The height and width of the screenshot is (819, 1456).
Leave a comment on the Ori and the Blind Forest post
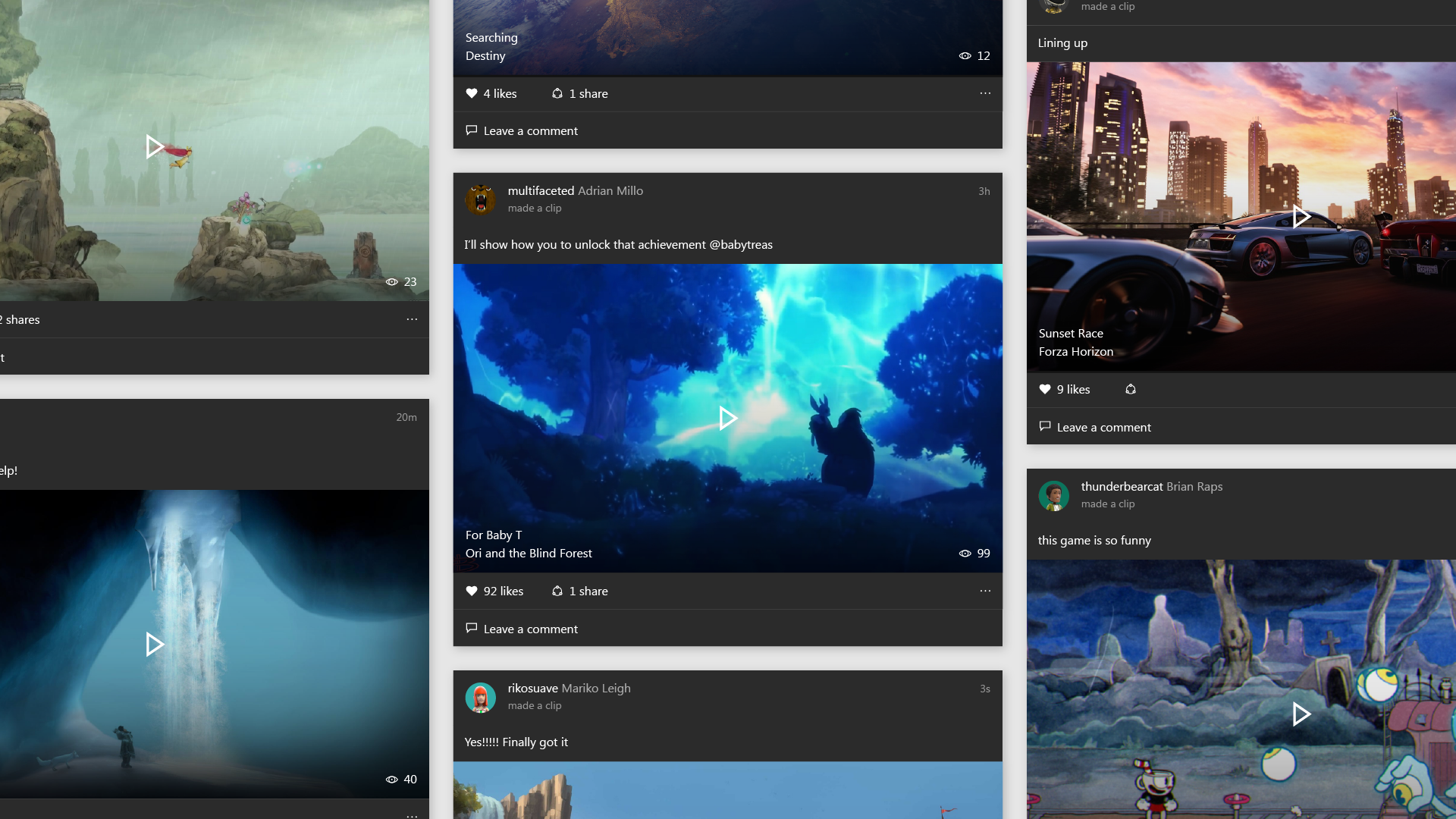pyautogui.click(x=522, y=629)
